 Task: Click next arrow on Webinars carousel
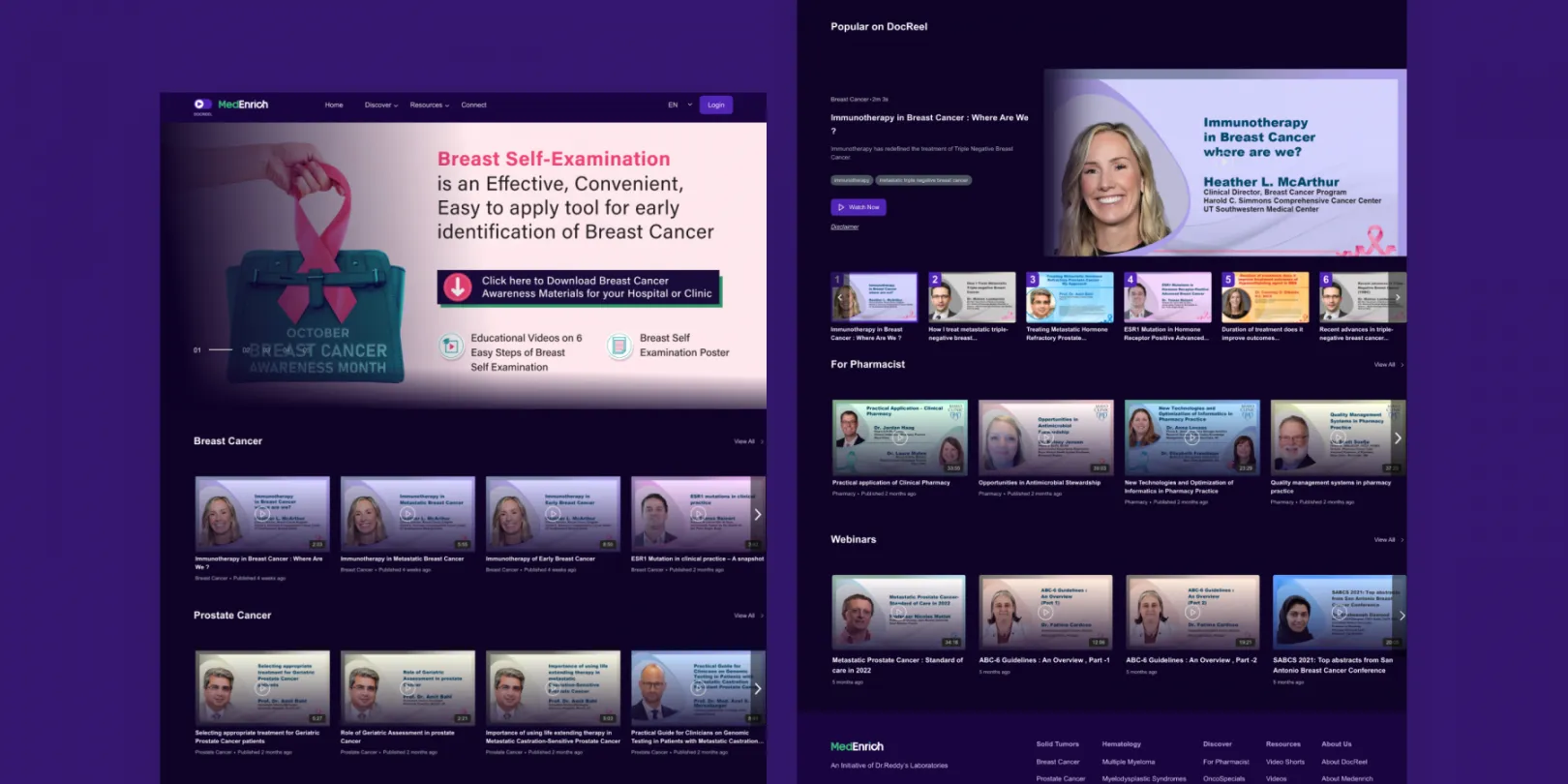coord(1401,615)
